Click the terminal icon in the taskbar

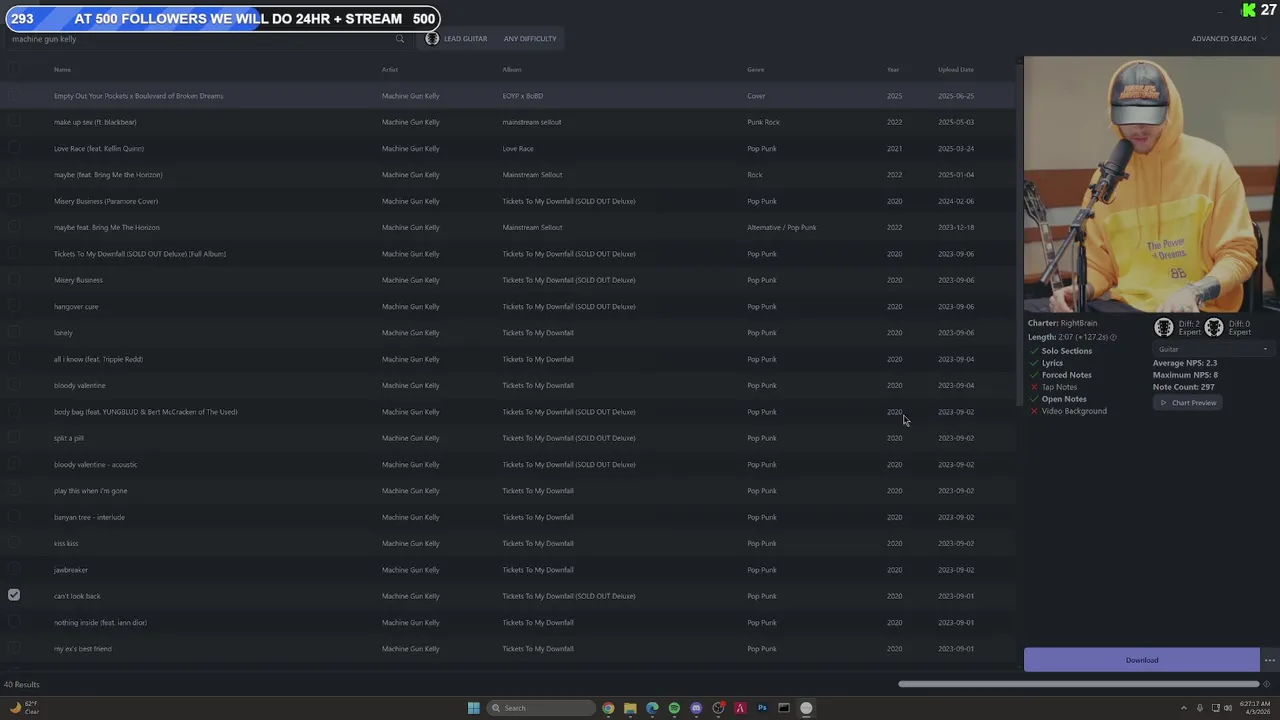tap(784, 708)
